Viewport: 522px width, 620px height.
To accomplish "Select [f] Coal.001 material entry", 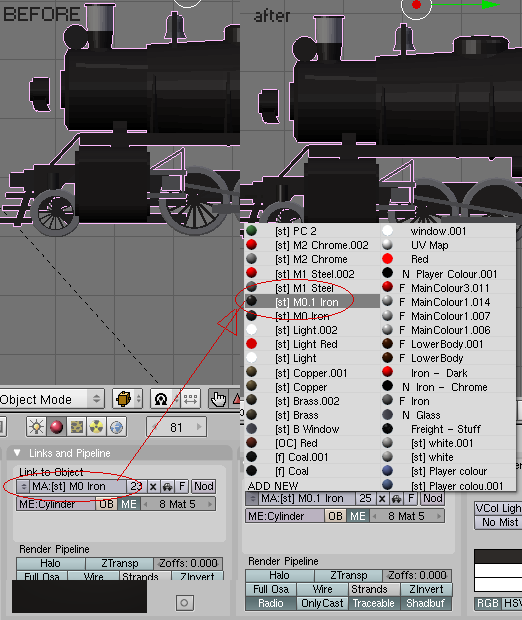I will (x=312, y=457).
